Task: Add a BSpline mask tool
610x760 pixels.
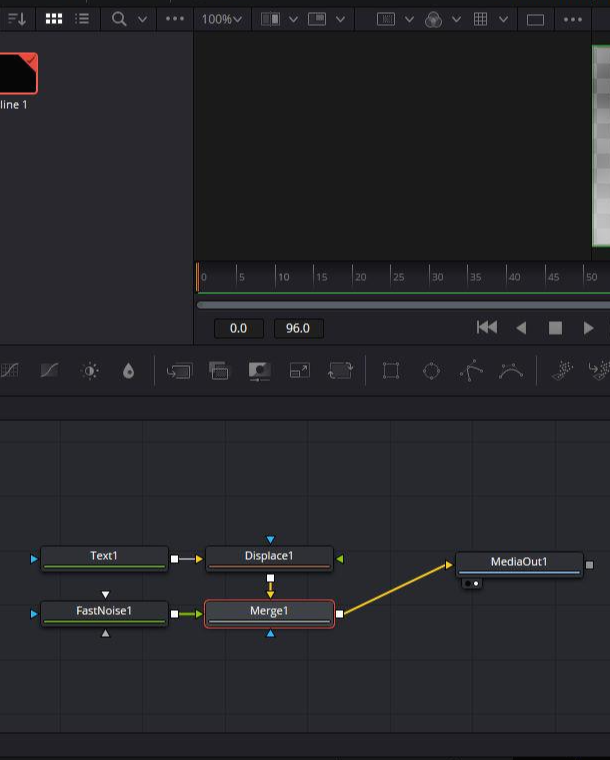Action: [x=511, y=371]
